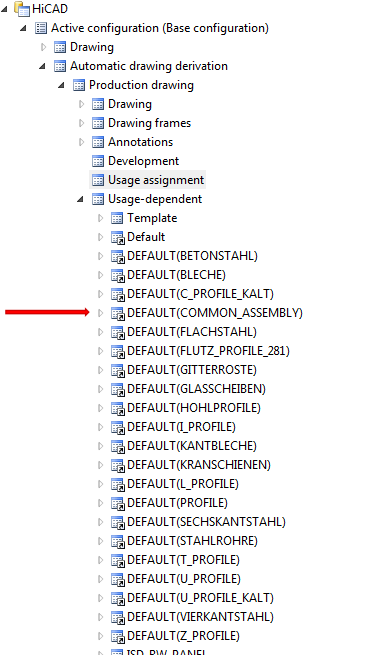Screen dimensions: 386x655
Task: Click the HiCAD root folder icon
Action: tap(22, 9)
